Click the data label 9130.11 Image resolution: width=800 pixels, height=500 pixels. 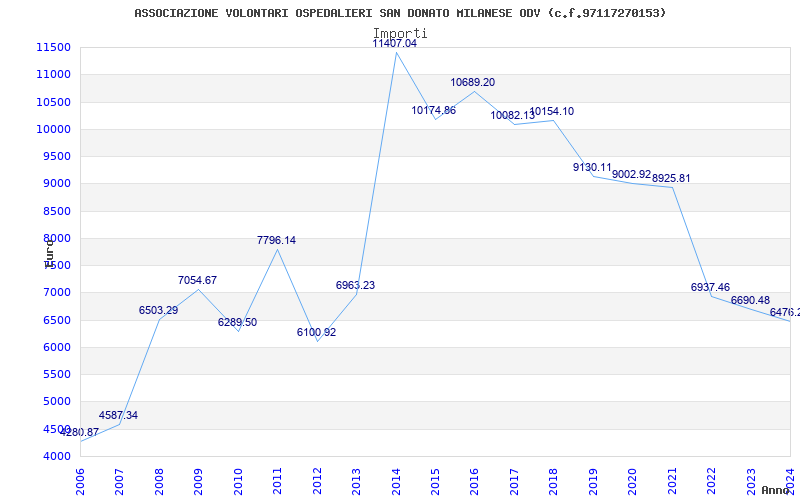(592, 167)
